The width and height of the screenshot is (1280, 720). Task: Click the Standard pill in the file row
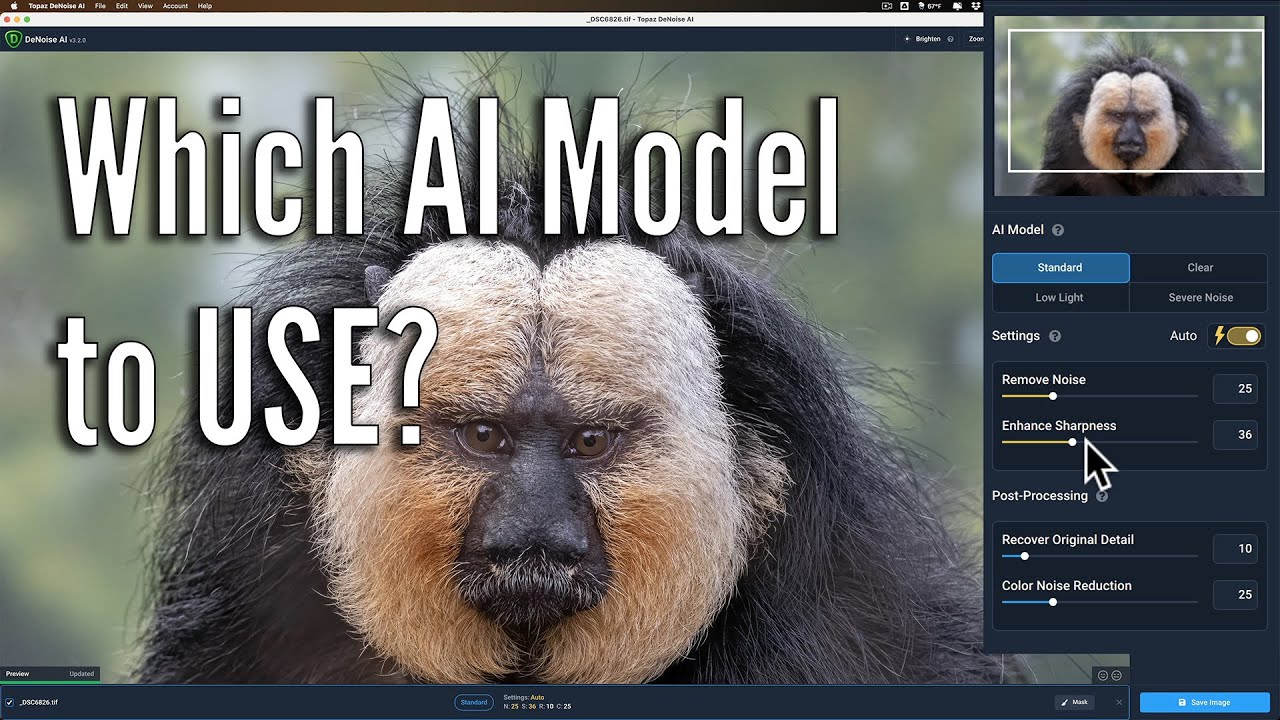tap(474, 702)
